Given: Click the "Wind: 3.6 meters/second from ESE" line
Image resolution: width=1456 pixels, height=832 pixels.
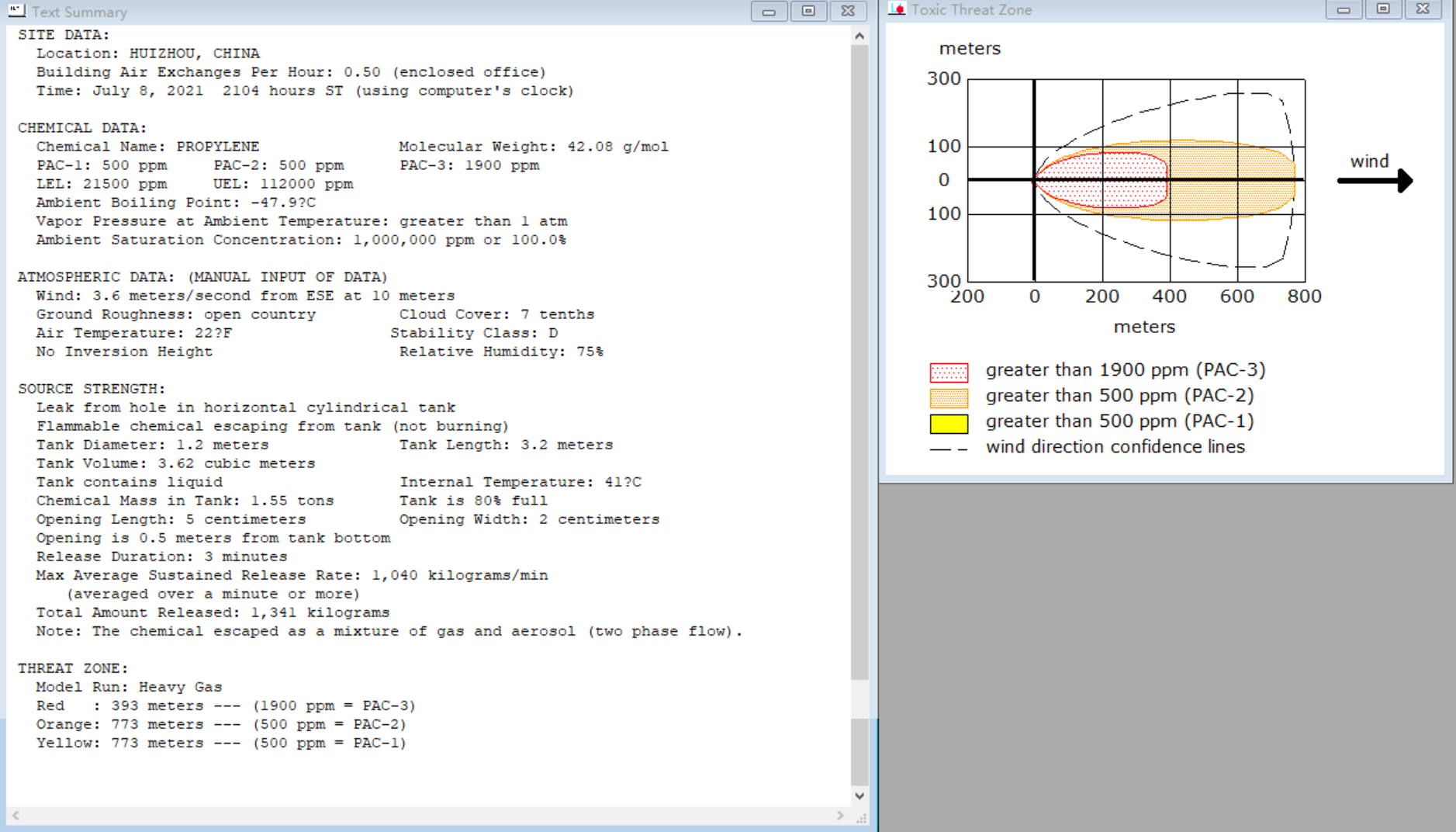Looking at the screenshot, I should pos(245,296).
